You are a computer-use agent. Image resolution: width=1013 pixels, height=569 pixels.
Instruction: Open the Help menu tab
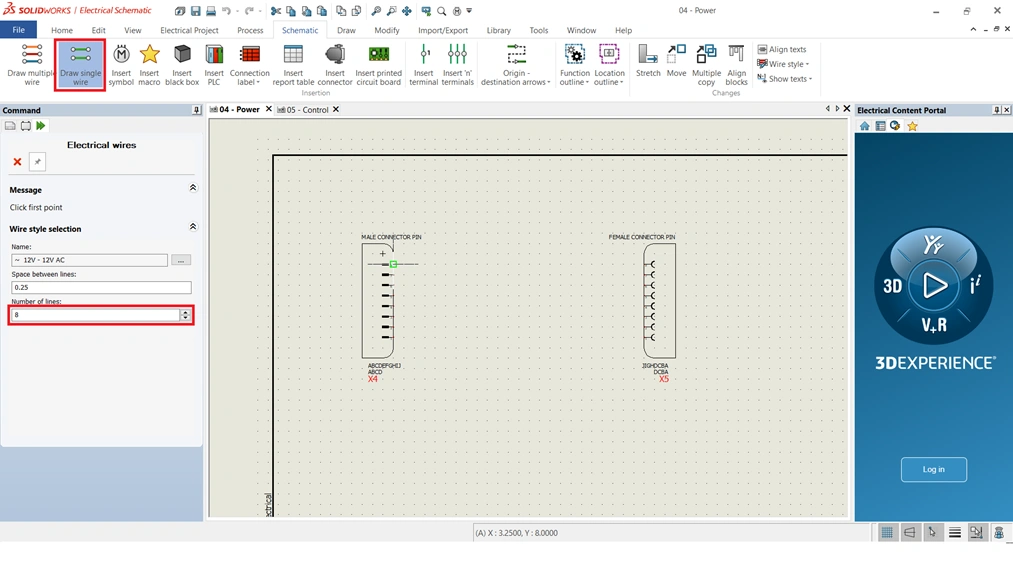(623, 30)
